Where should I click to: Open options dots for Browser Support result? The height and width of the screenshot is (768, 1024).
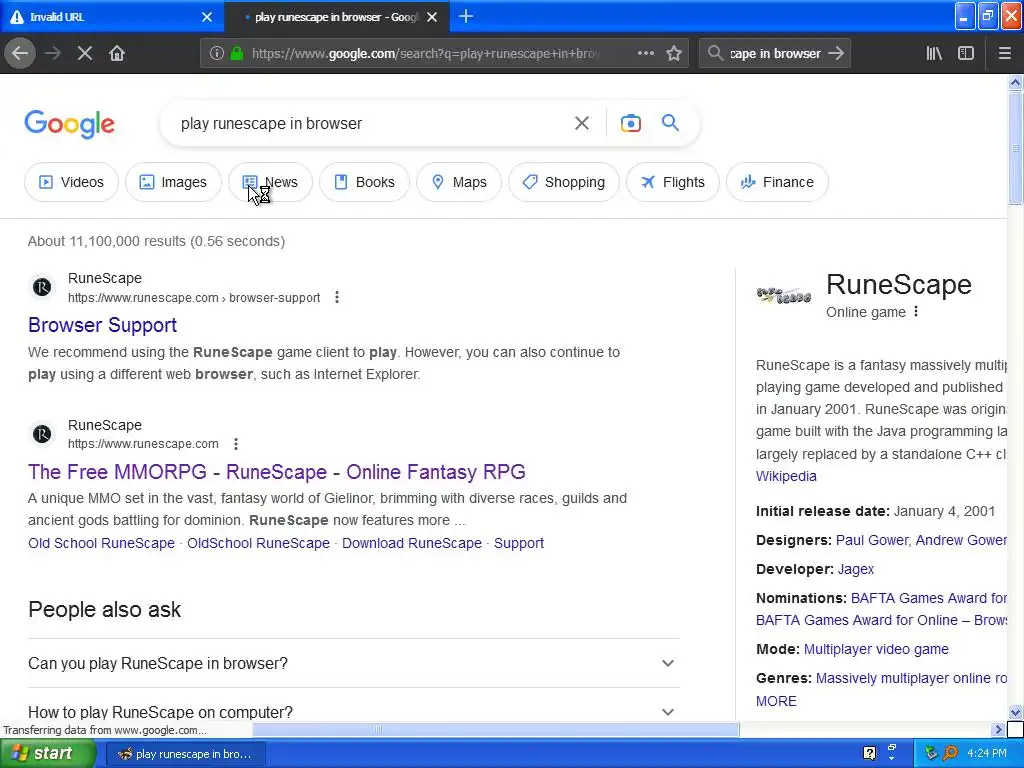click(x=337, y=298)
